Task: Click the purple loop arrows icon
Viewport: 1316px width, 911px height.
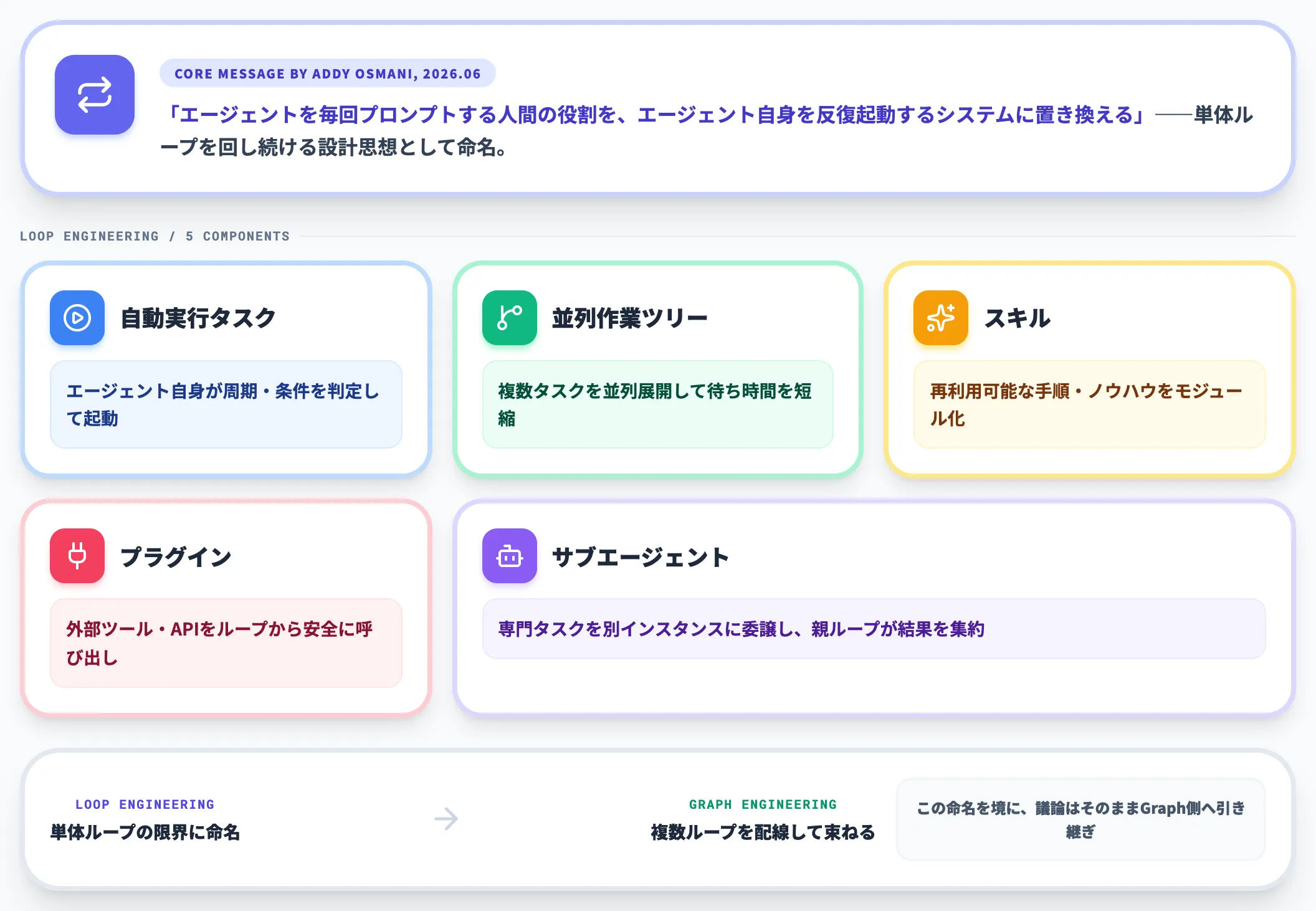Action: click(x=95, y=95)
